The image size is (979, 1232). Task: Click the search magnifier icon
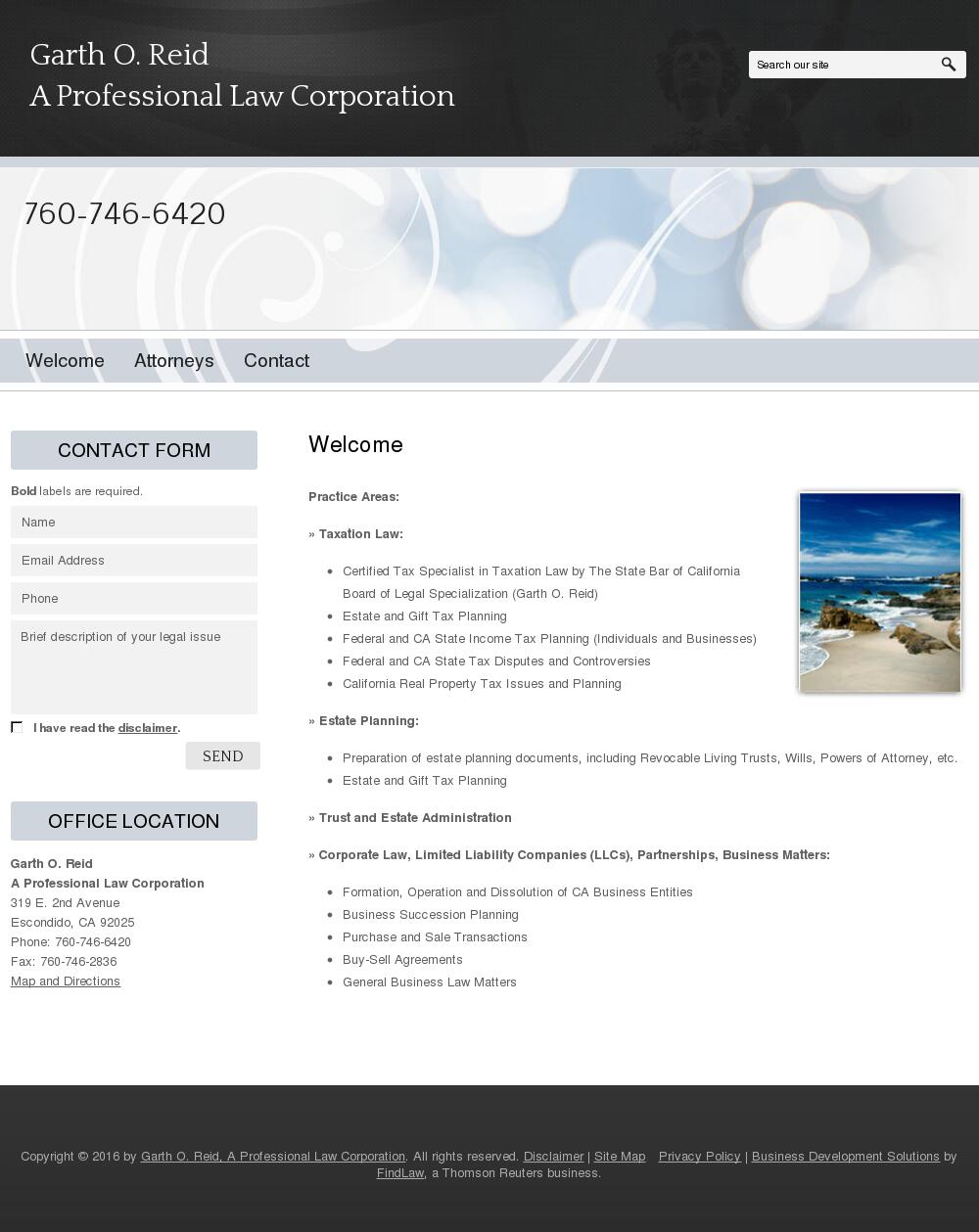pos(948,65)
